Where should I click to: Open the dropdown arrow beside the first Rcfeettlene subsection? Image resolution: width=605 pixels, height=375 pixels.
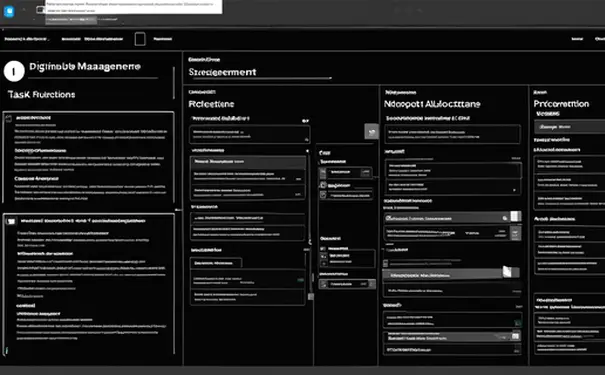coord(305,121)
